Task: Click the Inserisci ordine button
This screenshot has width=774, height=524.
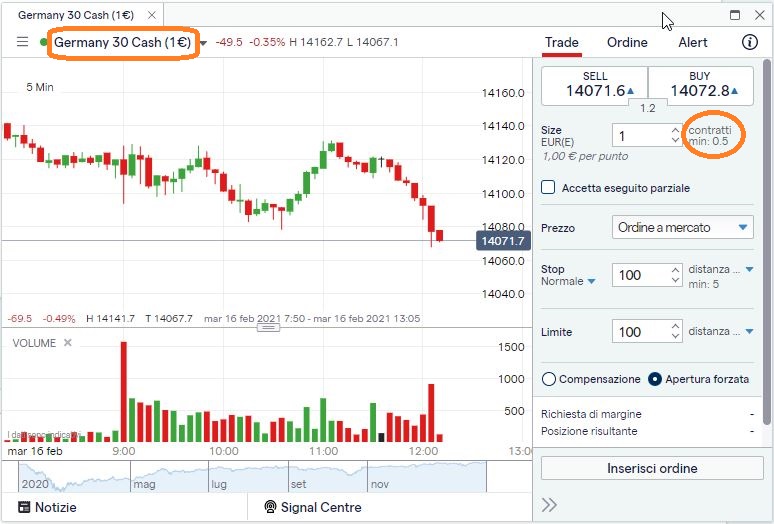Action: click(652, 468)
